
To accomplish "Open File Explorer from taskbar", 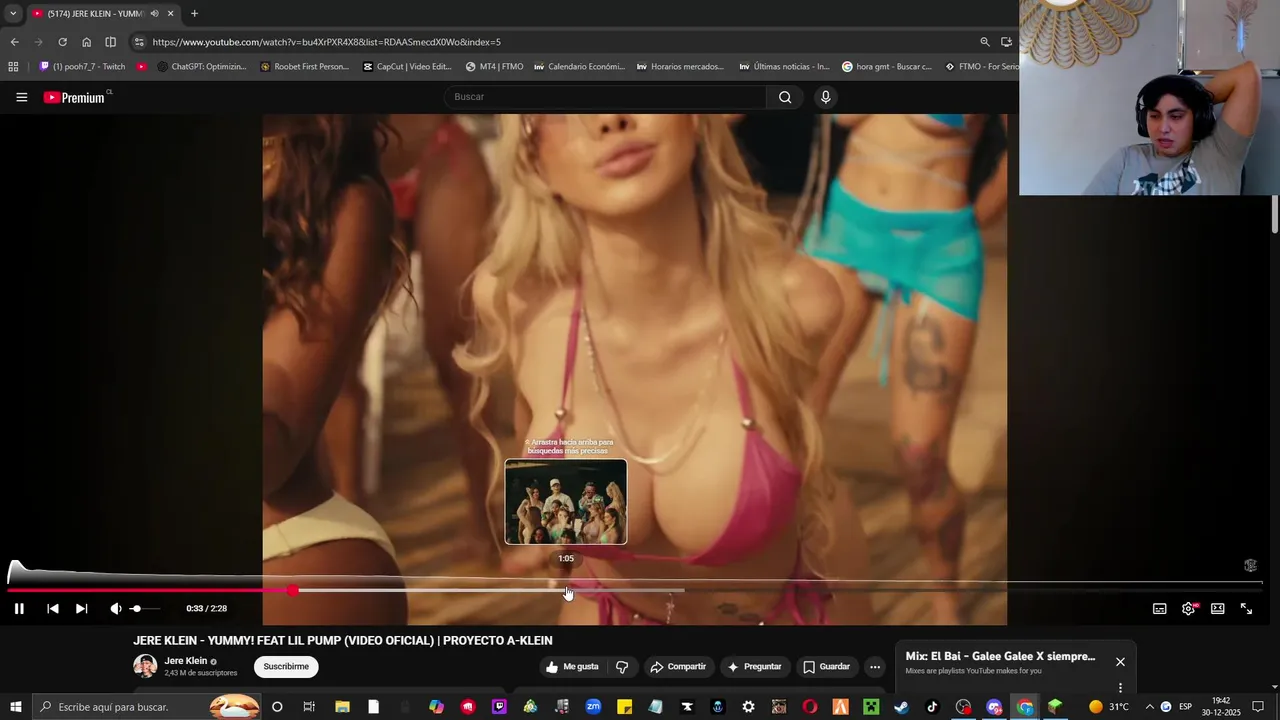I will 342,707.
